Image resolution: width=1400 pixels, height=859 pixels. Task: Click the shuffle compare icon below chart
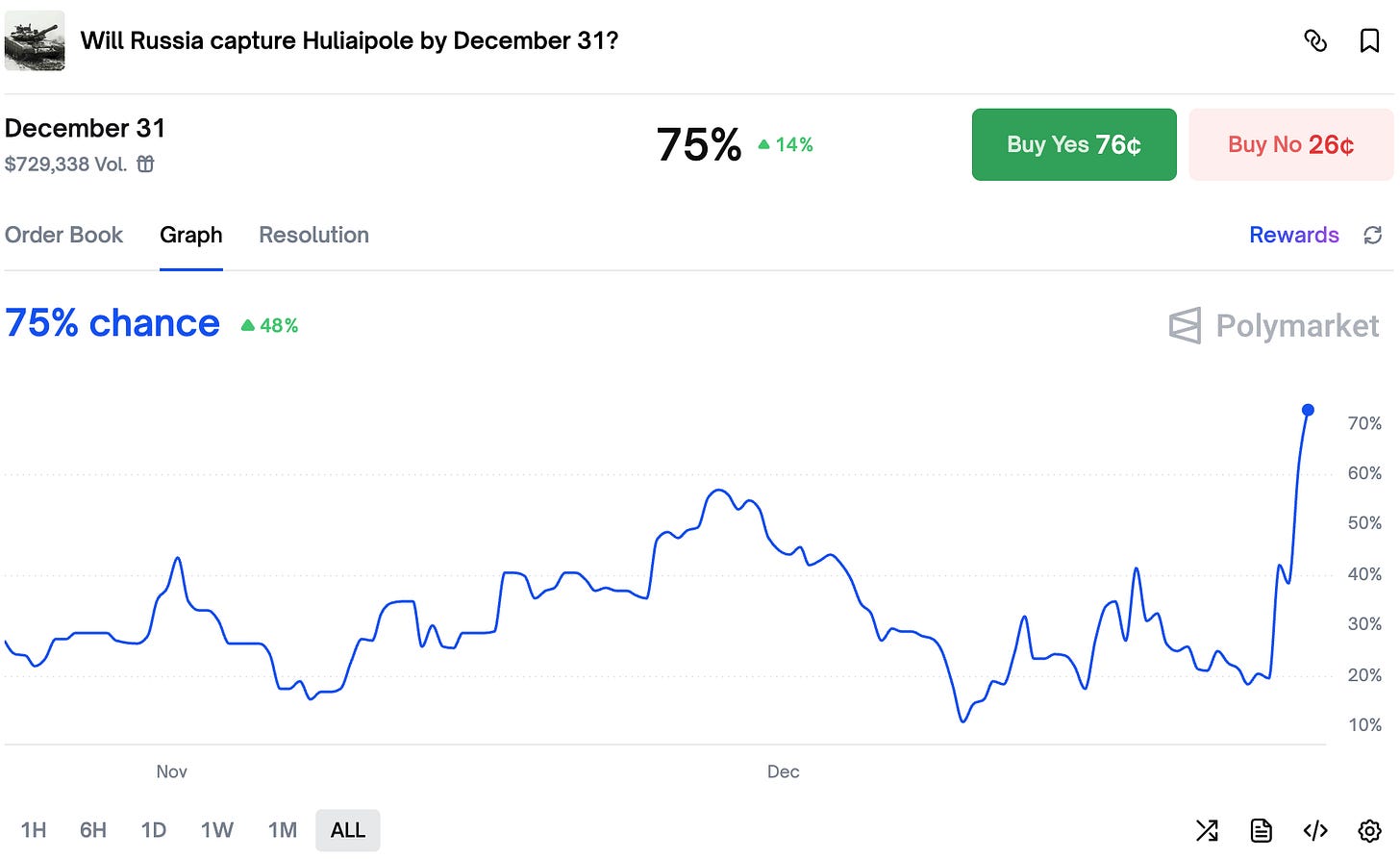(1207, 830)
